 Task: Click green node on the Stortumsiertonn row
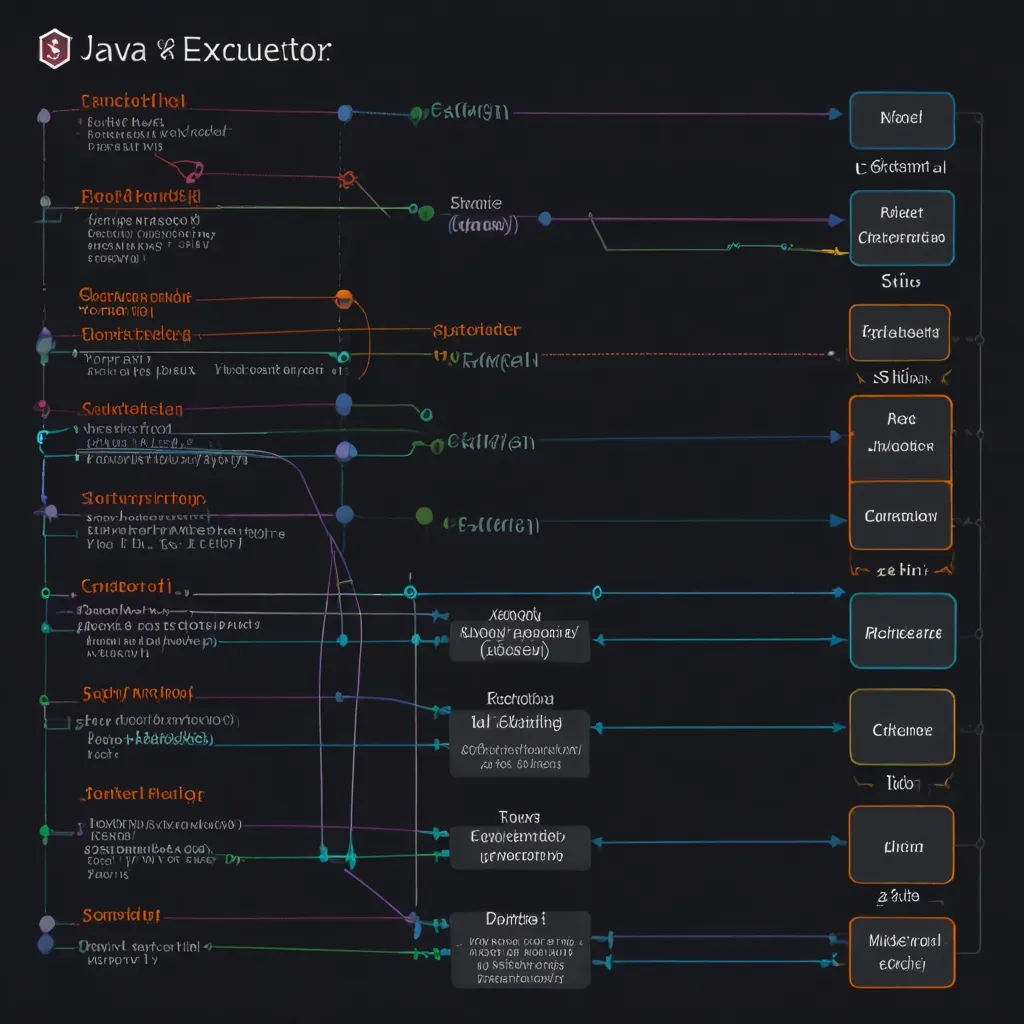coord(424,516)
